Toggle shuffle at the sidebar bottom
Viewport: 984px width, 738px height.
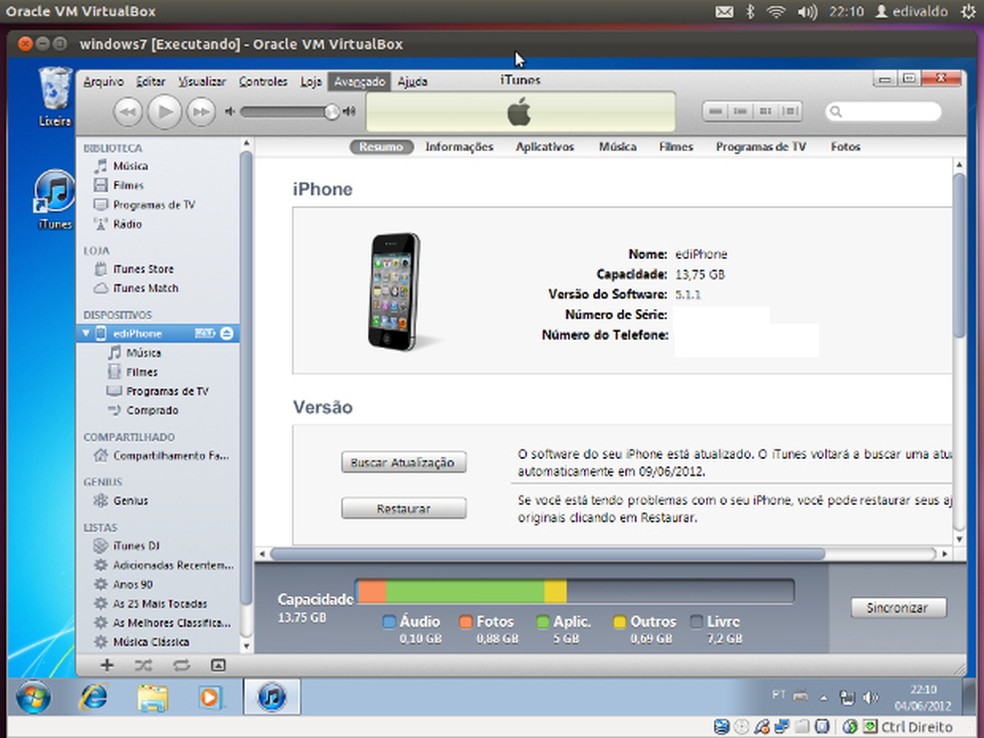144,665
